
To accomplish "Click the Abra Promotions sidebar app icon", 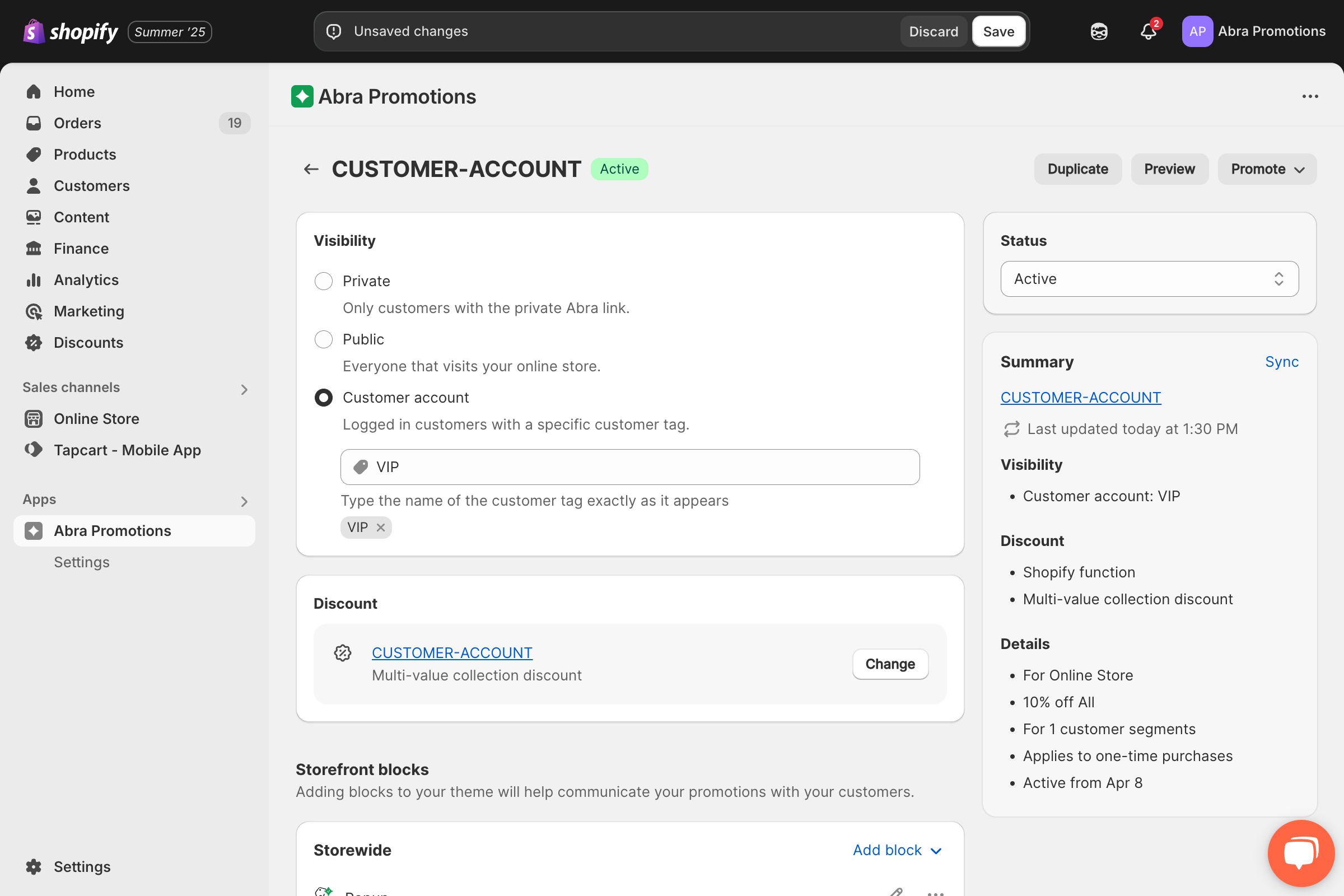I will (x=34, y=531).
